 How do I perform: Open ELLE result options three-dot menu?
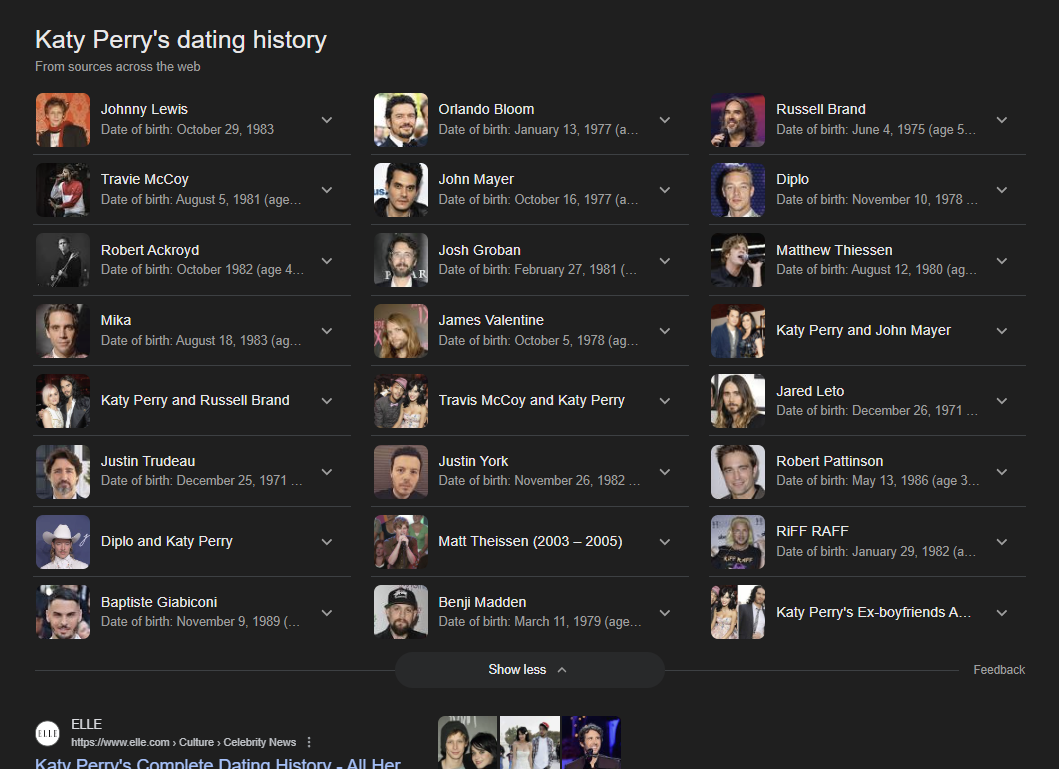coord(309,742)
